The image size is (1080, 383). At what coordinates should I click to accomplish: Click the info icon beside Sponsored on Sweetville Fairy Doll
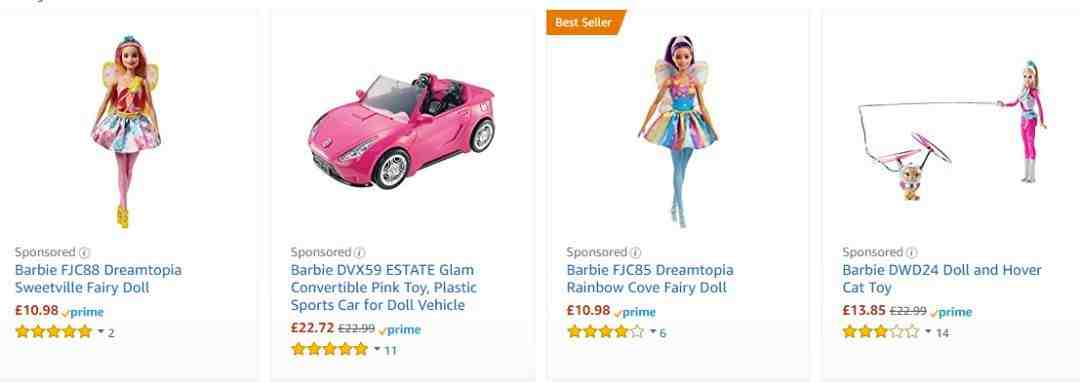[x=85, y=253]
